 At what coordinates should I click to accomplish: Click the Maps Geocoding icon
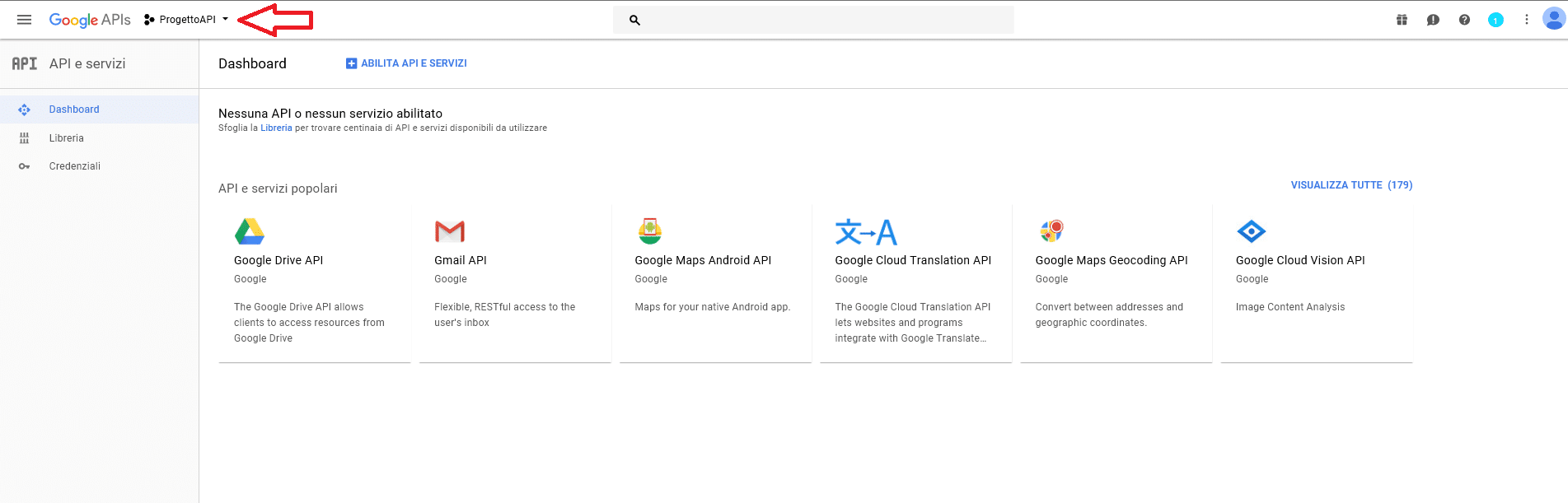[1051, 231]
